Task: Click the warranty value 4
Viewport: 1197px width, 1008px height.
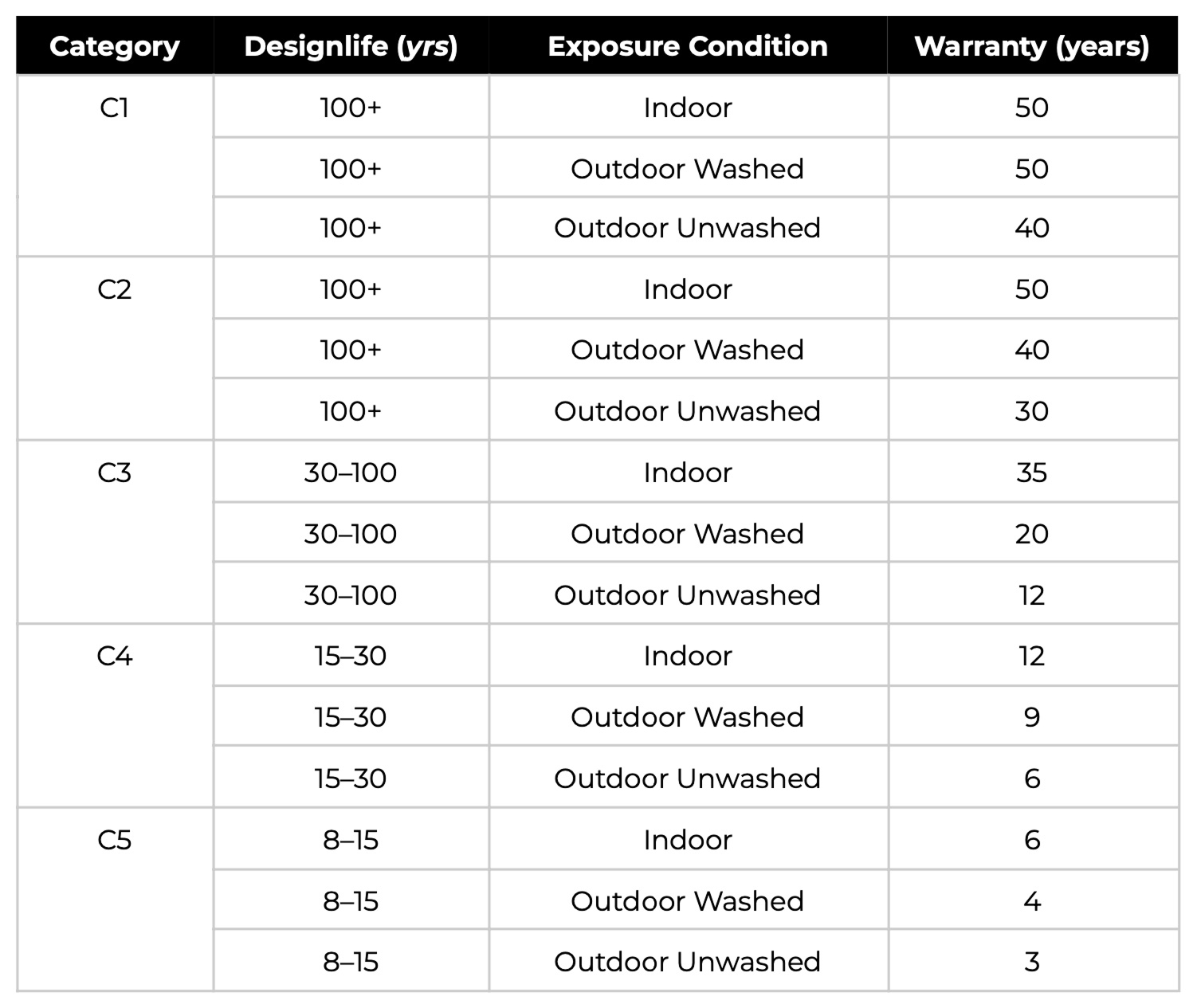Action: tap(1032, 901)
